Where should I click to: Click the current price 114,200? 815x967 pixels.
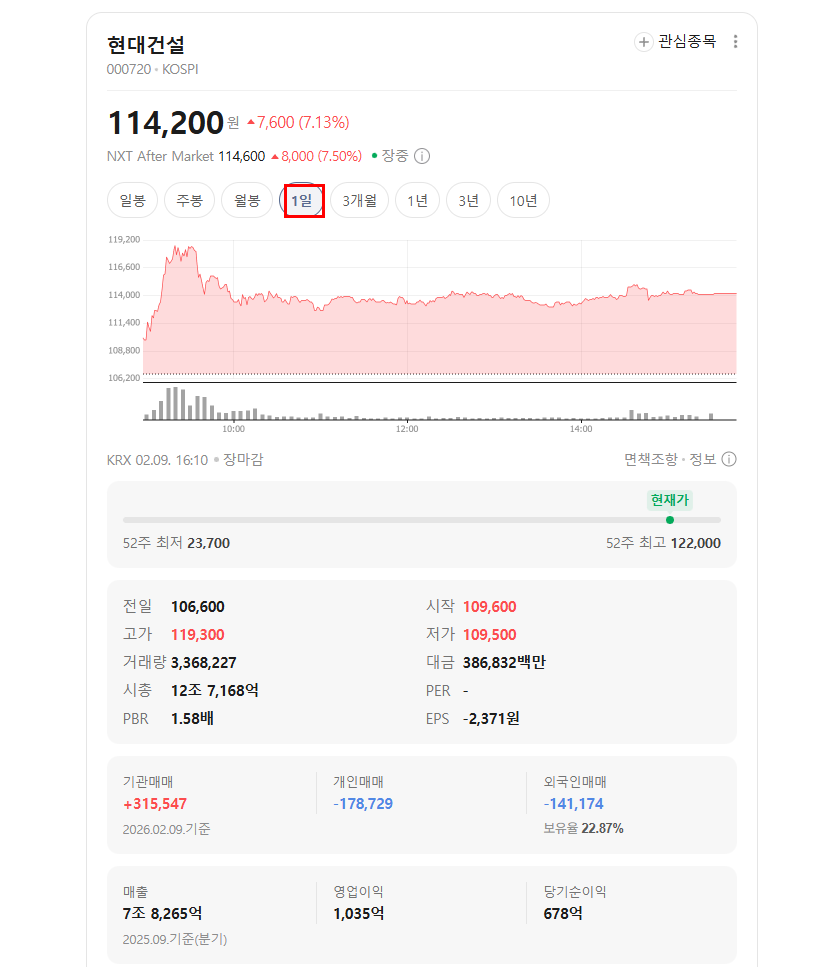click(165, 123)
